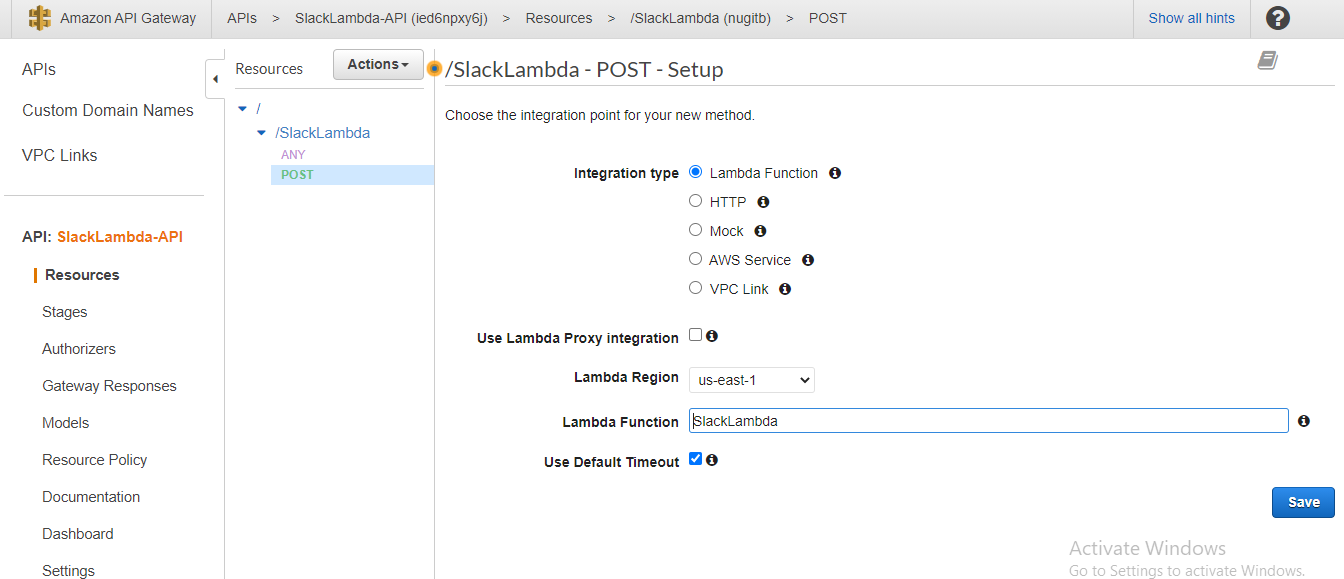Enable Use Lambda Proxy integration checkbox
This screenshot has width=1344, height=579.
click(x=696, y=335)
